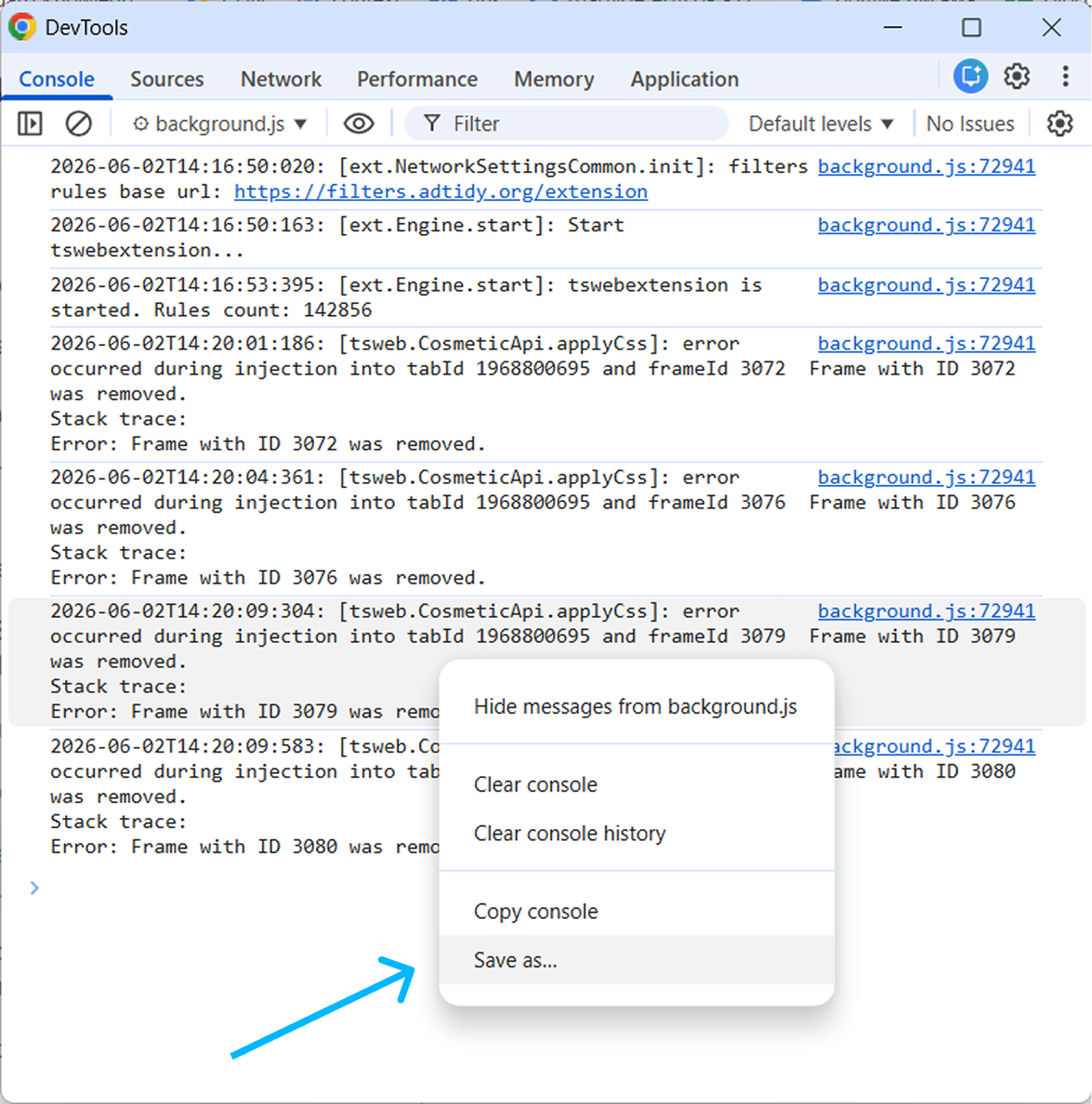Open background.js:72941 link on 'Rules count' row

click(x=927, y=284)
